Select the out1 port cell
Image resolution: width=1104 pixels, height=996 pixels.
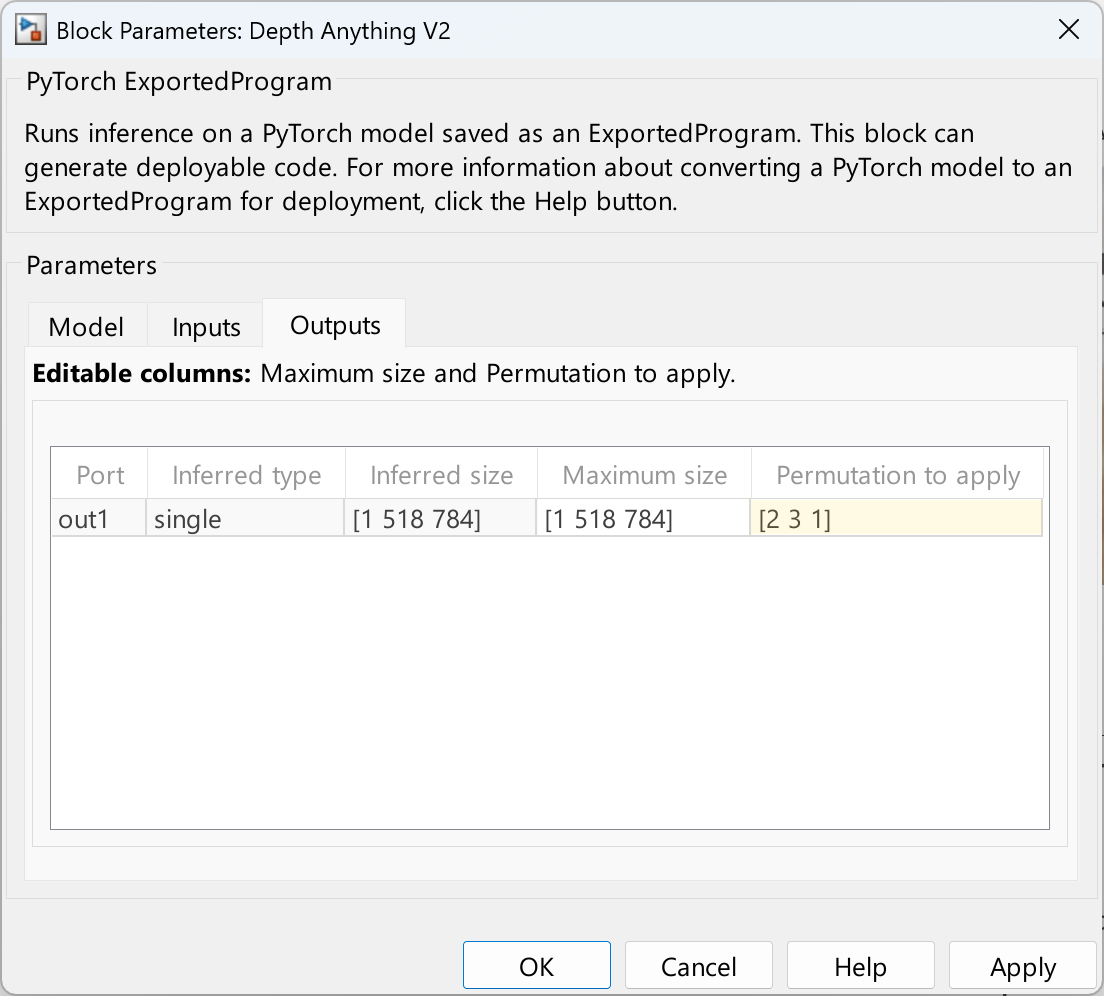pos(99,519)
